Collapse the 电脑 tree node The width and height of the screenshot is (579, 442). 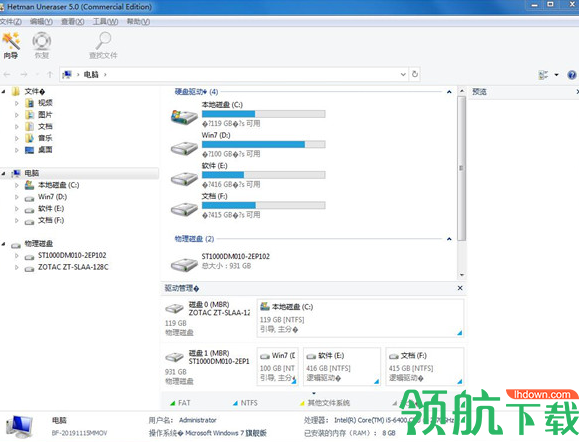point(3,173)
